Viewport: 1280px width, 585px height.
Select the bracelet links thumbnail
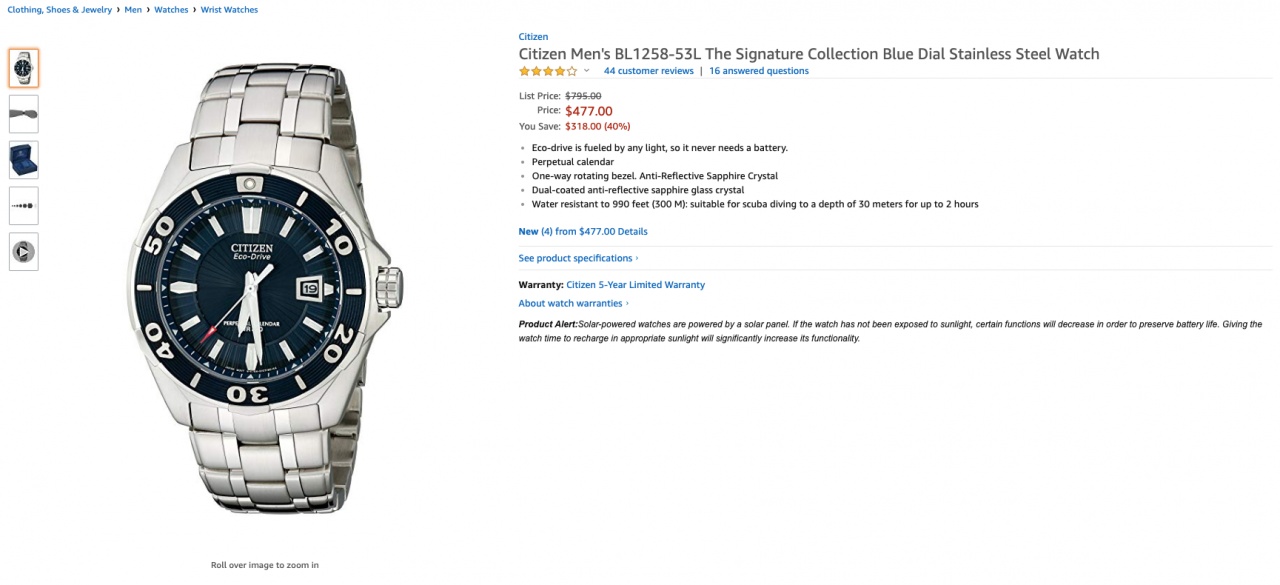tap(23, 206)
